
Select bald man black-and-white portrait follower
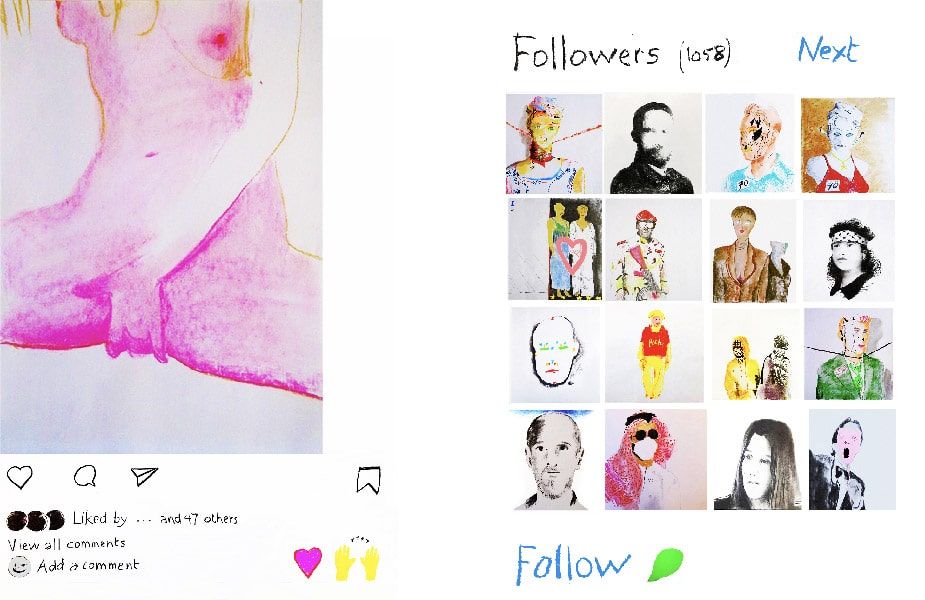(552, 460)
